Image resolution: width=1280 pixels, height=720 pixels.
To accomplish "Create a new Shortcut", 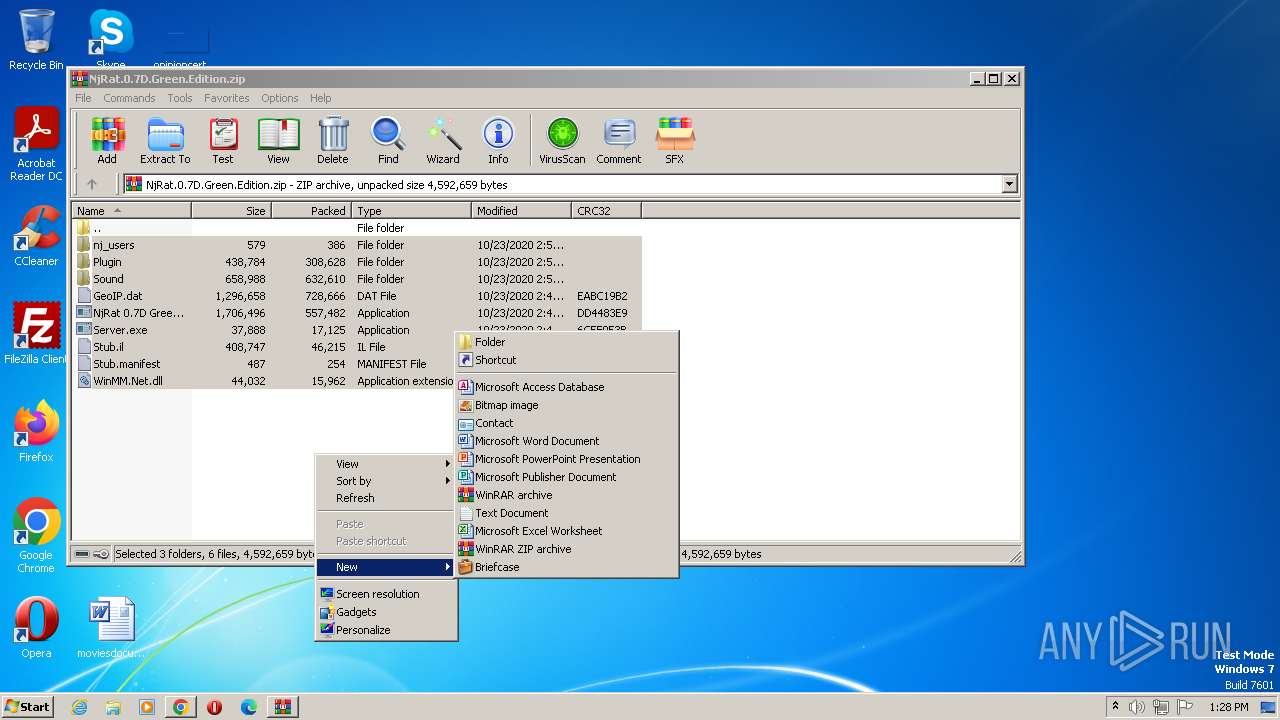I will tap(567, 360).
